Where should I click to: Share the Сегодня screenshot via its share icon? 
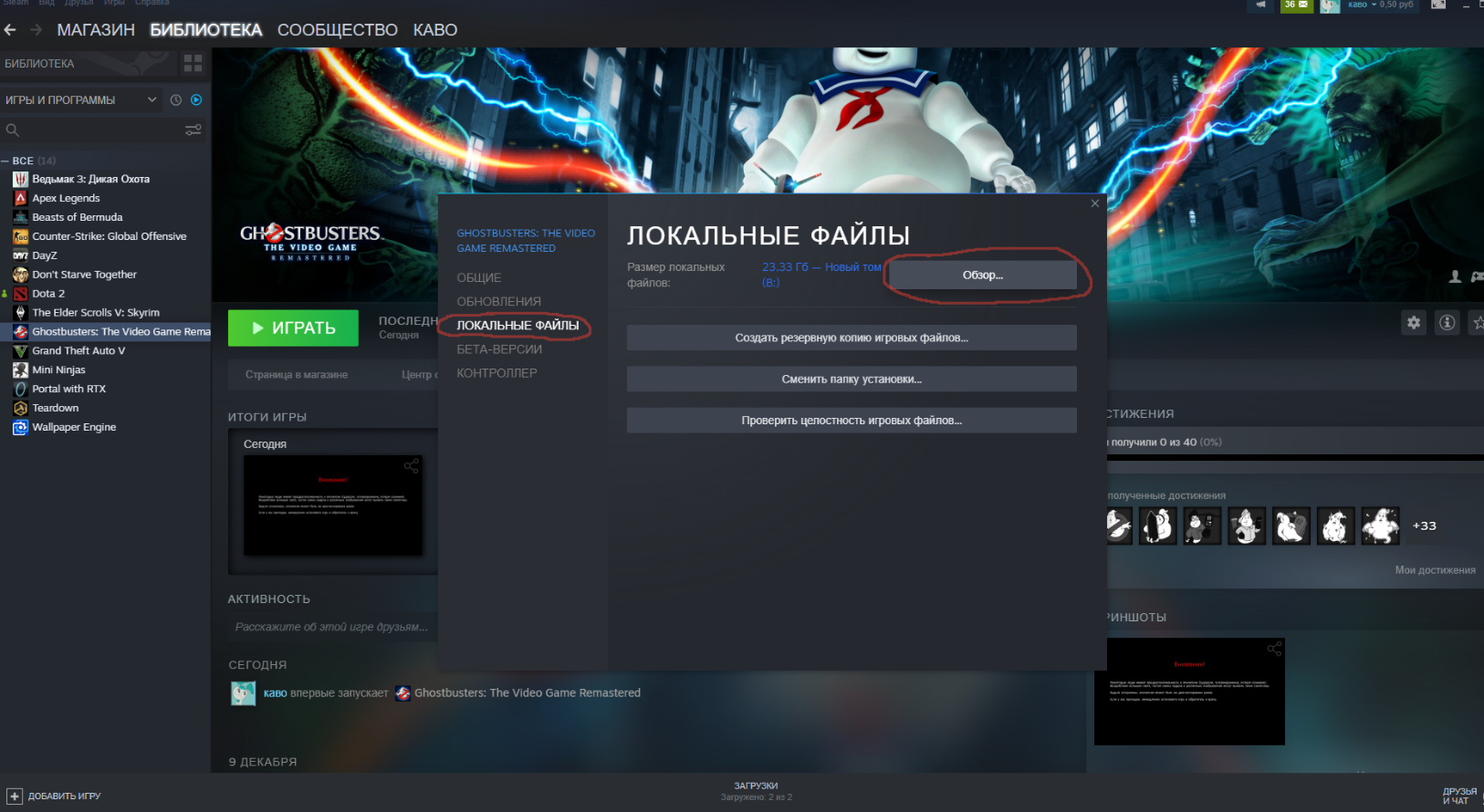[x=412, y=466]
